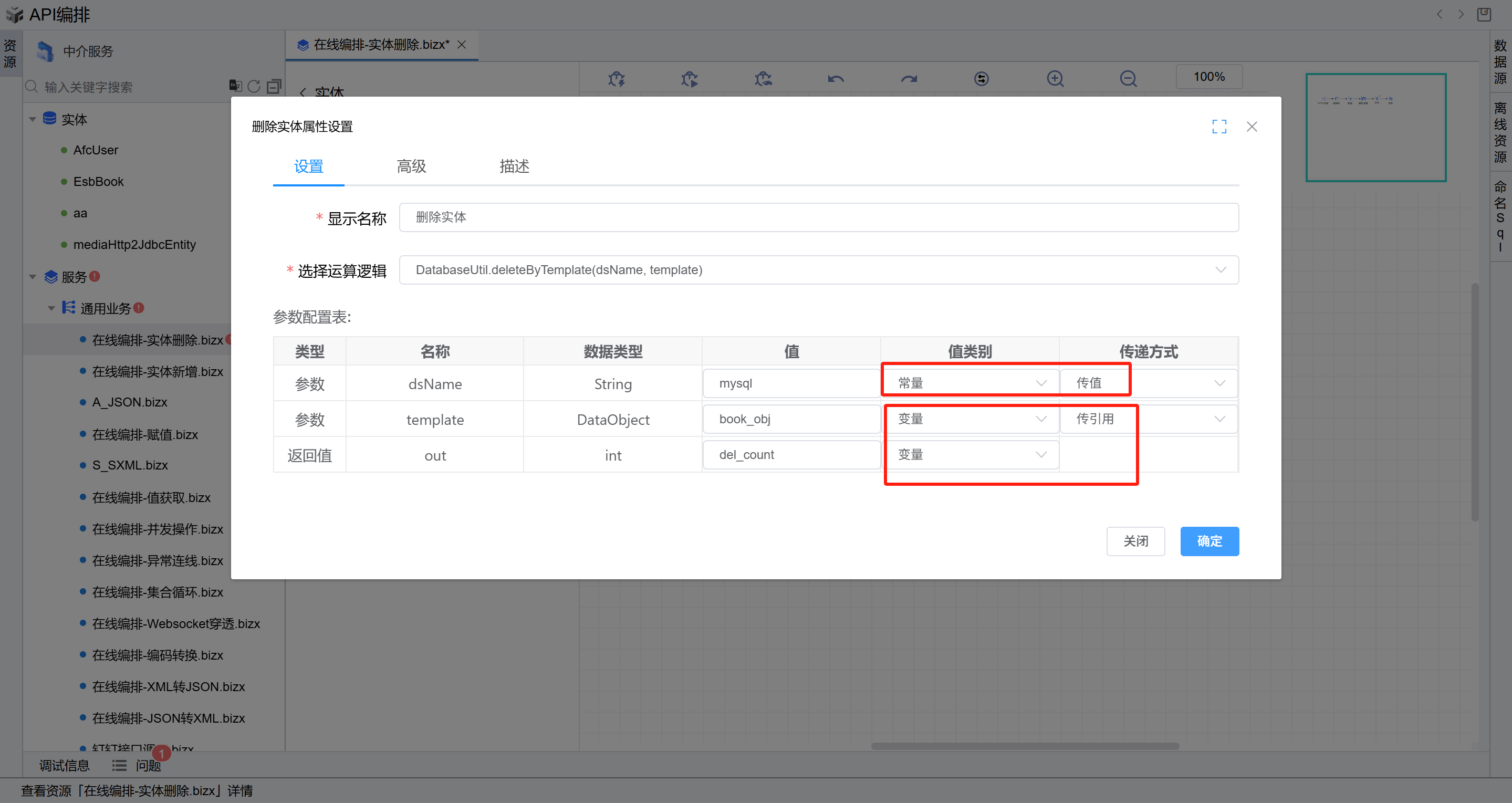Collapse the 实体 tree node

pos(33,119)
